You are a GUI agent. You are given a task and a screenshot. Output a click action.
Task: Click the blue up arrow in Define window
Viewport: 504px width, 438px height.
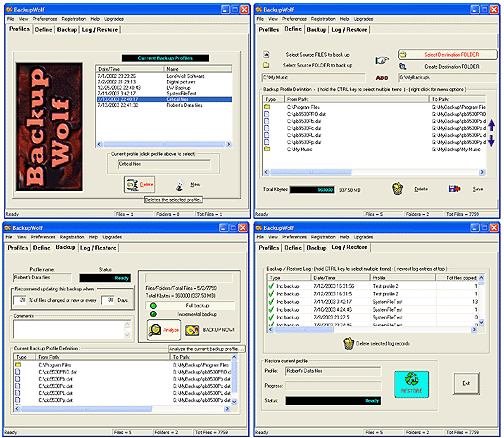[x=492, y=125]
